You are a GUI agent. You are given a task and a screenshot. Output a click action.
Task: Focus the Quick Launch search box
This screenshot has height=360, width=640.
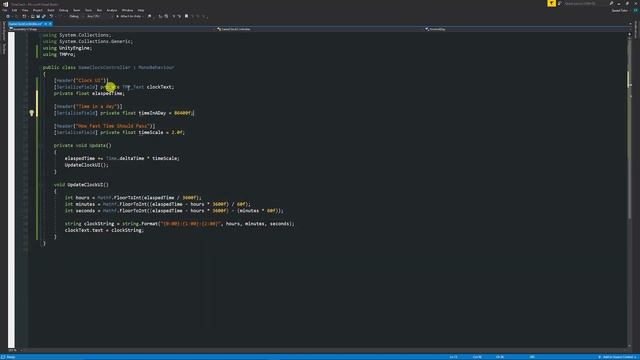click(x=584, y=4)
